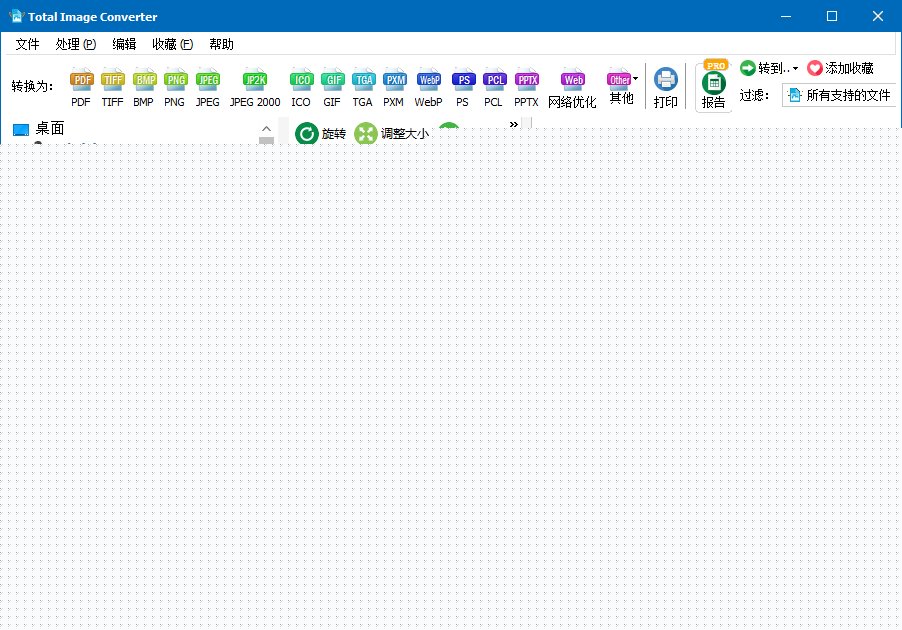Maximize the Total Image Converter window
Viewport: 902px width, 630px height.
832,16
